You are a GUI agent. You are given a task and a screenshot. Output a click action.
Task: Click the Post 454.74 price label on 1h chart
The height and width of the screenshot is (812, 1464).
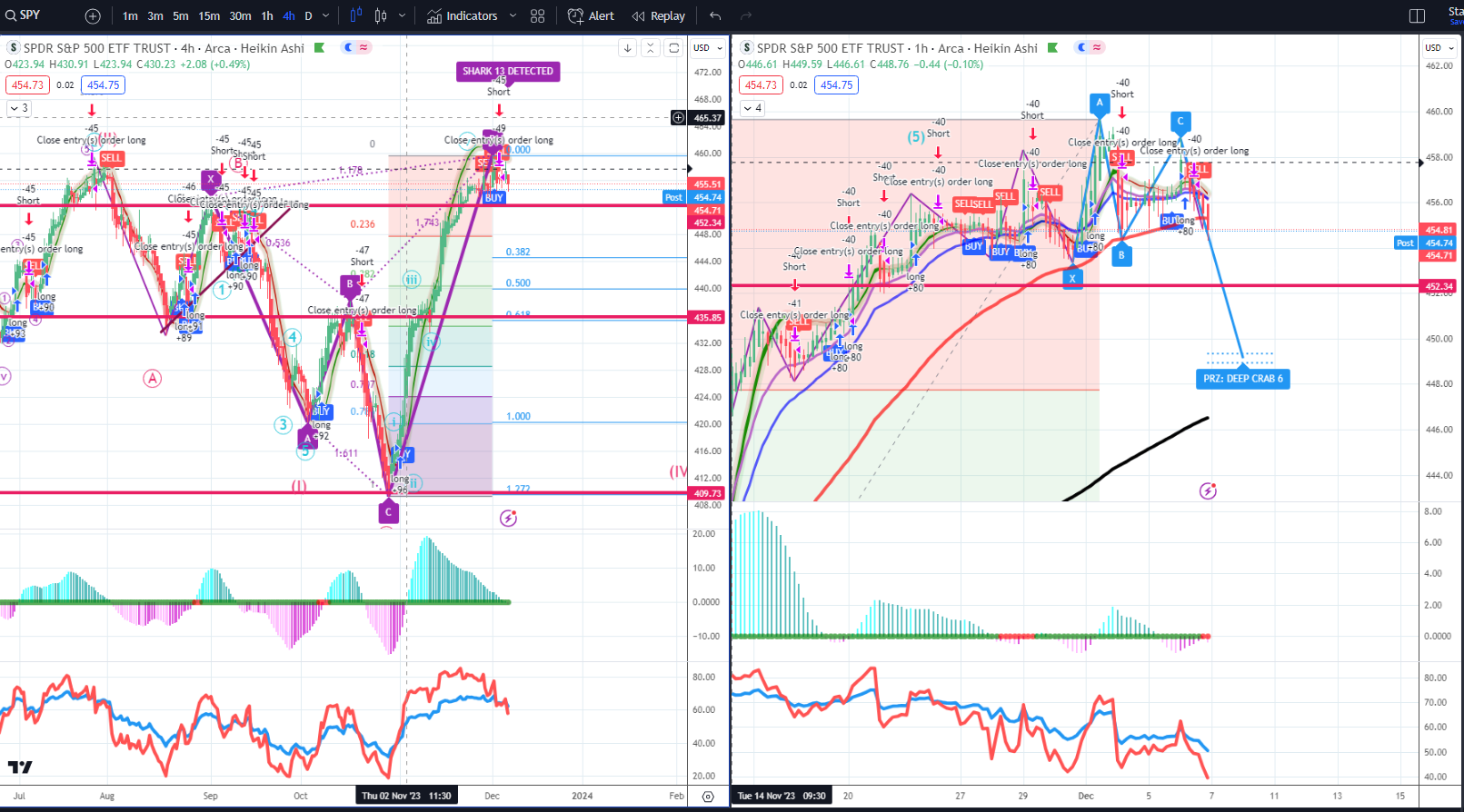[x=1425, y=243]
